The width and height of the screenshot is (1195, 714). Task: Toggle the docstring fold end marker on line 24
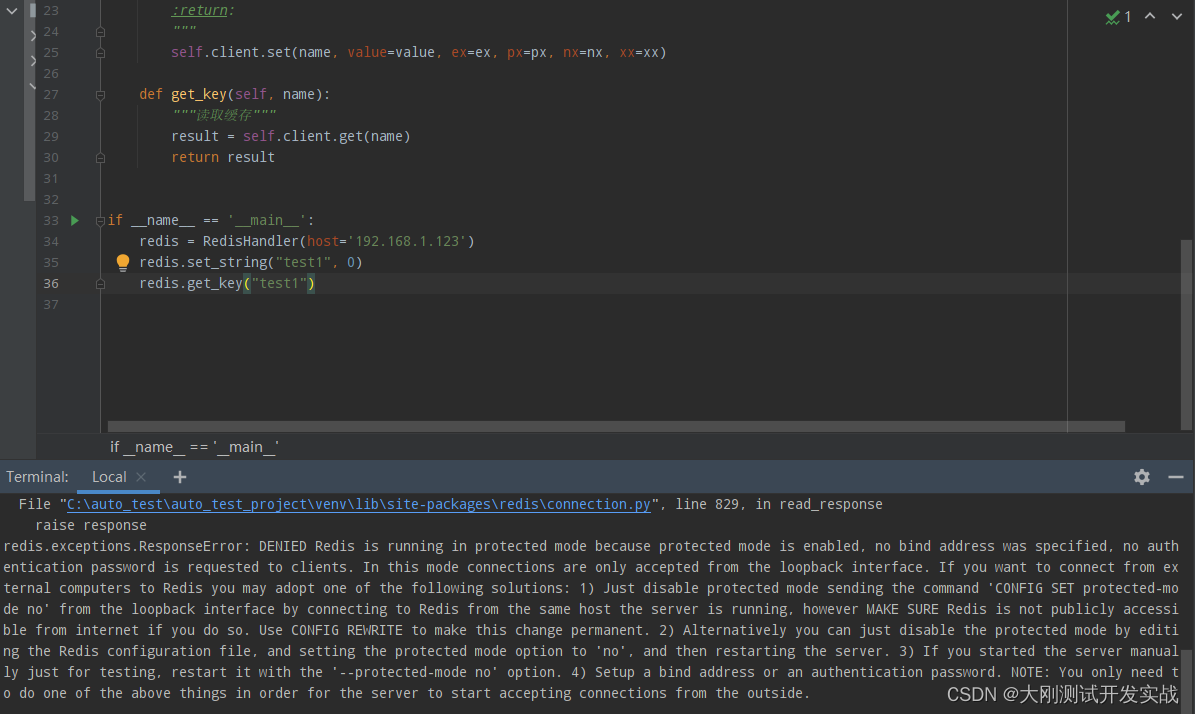(100, 32)
